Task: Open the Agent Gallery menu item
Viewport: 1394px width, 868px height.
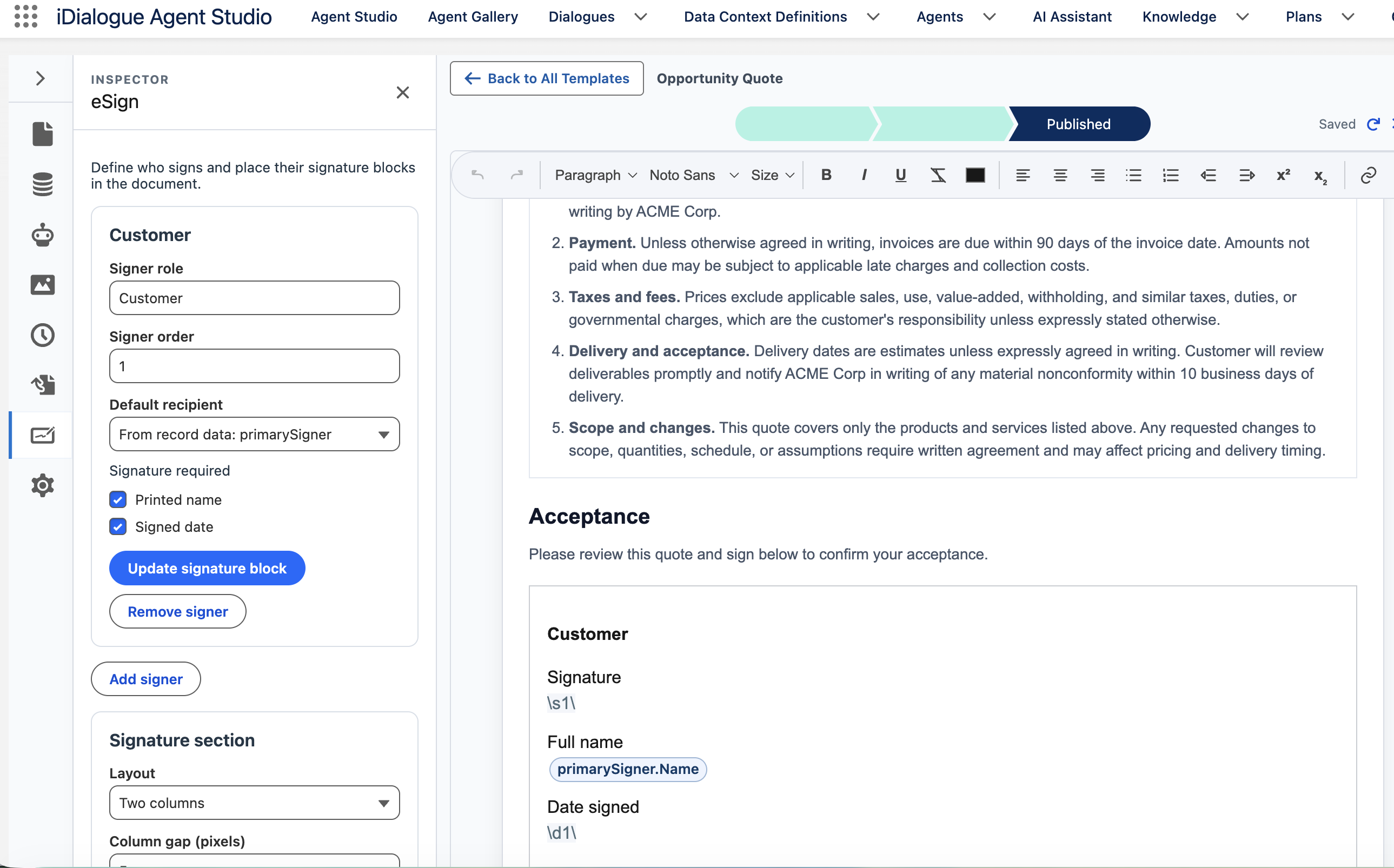Action: click(473, 17)
